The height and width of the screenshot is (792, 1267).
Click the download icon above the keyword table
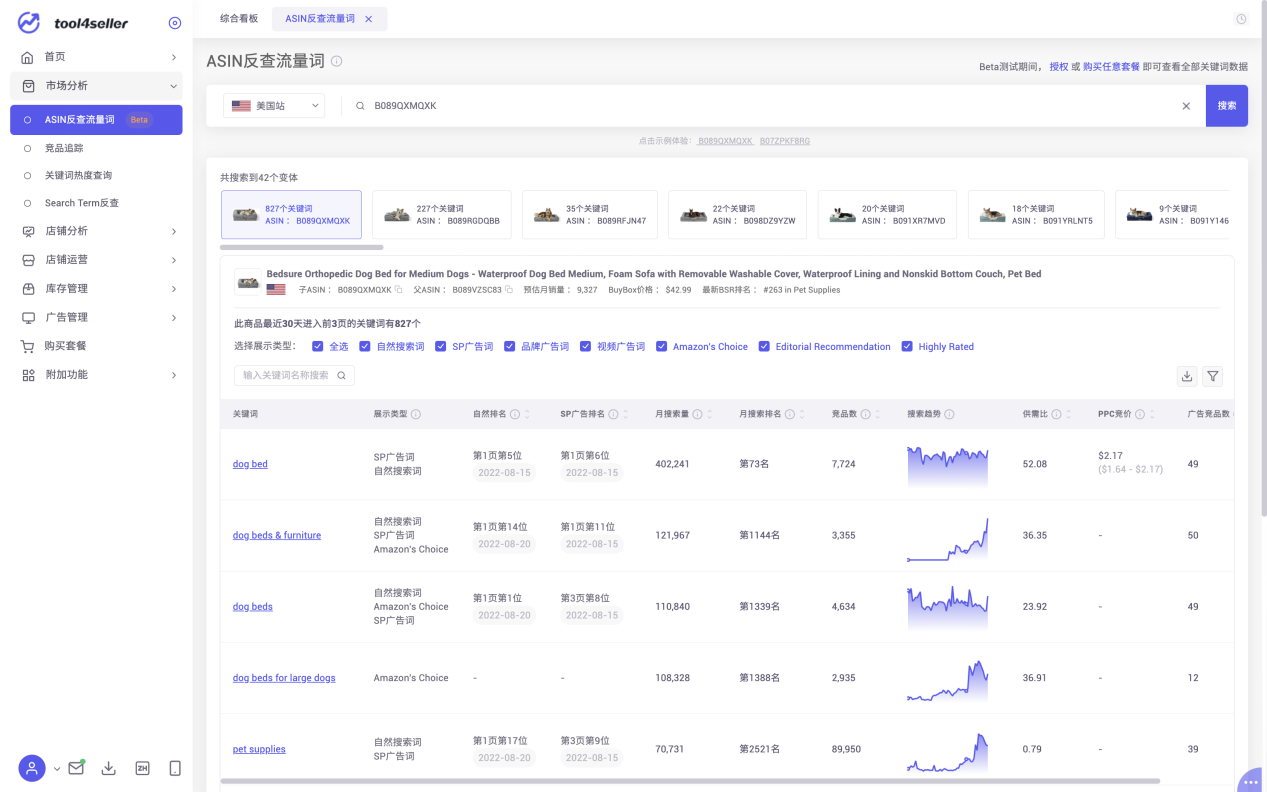(1187, 376)
